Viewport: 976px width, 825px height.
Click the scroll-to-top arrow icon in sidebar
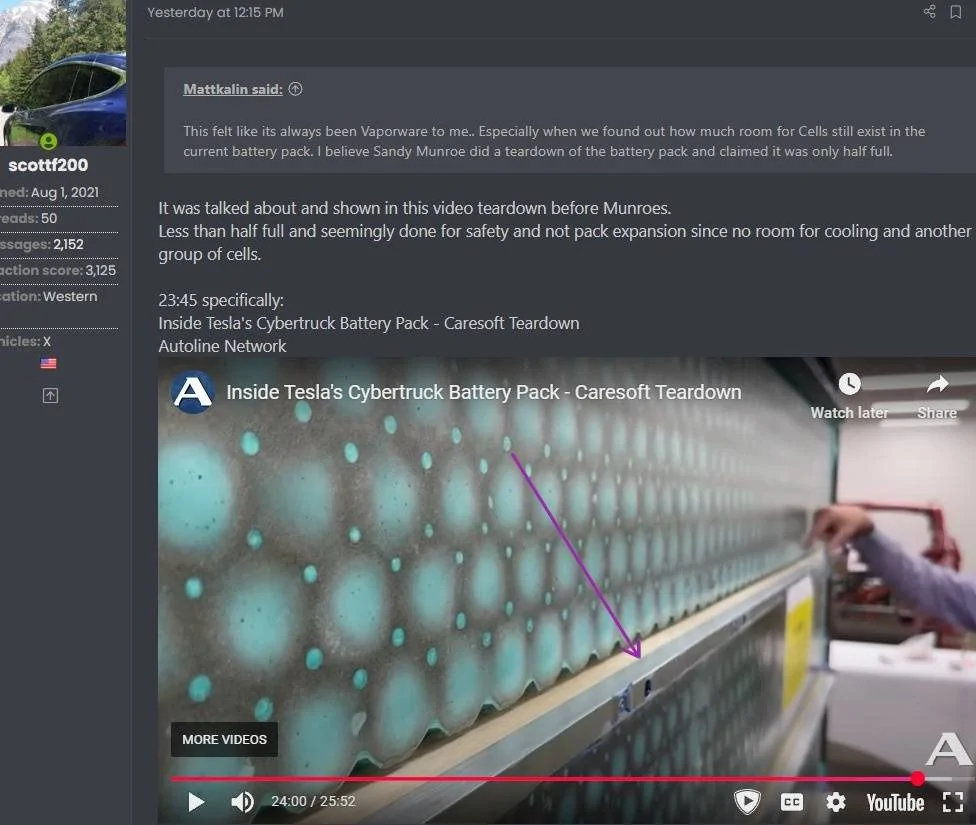(50, 395)
